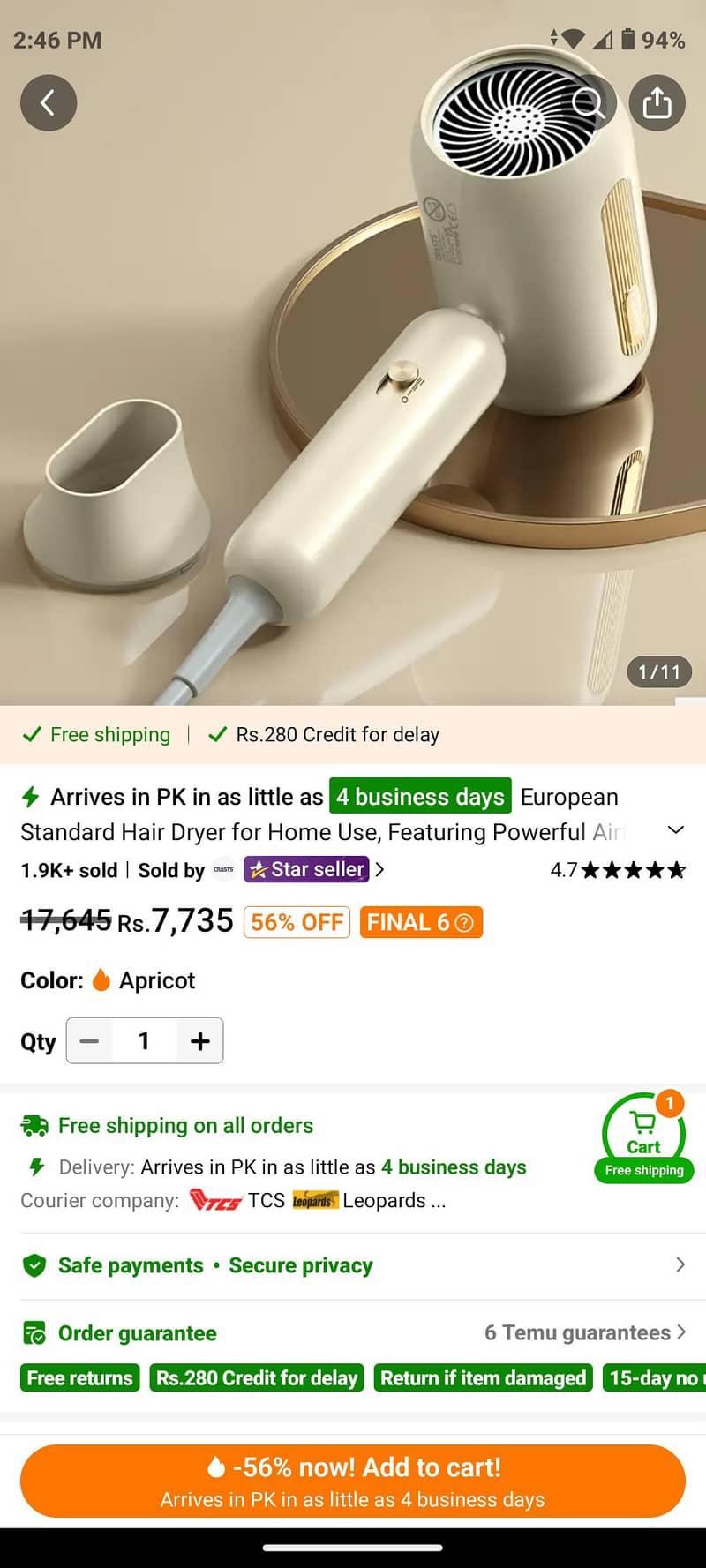Open the Star seller profile

306,870
